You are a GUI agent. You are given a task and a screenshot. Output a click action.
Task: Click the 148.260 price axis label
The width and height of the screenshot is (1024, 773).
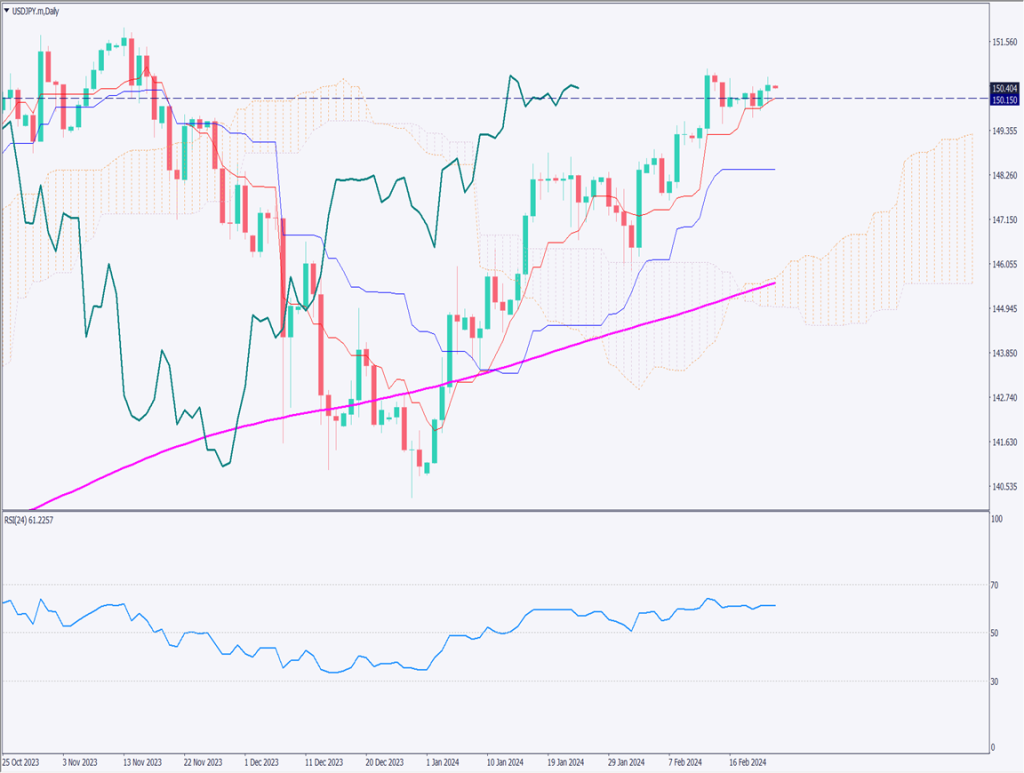coord(1003,176)
